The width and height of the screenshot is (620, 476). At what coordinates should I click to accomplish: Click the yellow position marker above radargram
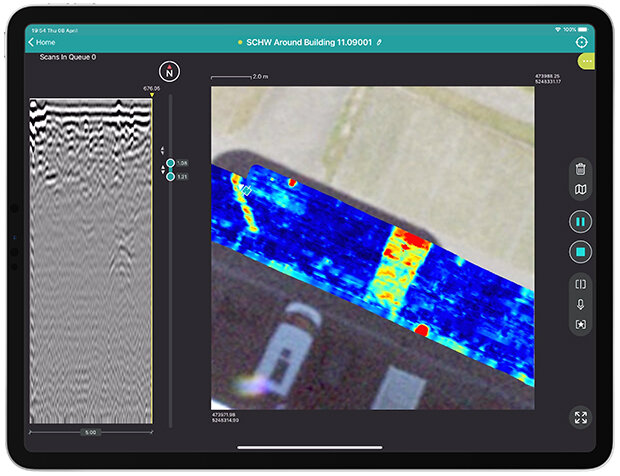coord(151,96)
